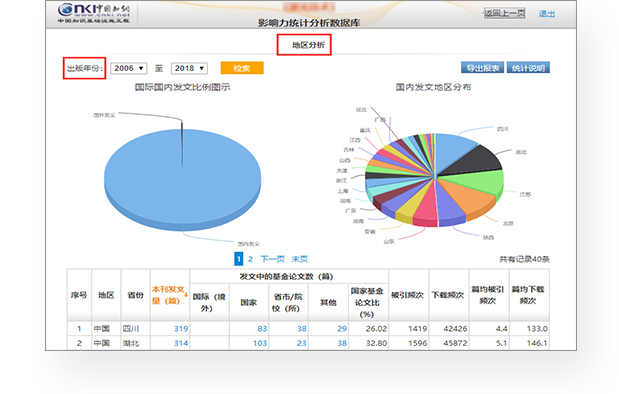Click the 退出 logout link
Viewport: 619px width, 394px height.
coord(547,14)
